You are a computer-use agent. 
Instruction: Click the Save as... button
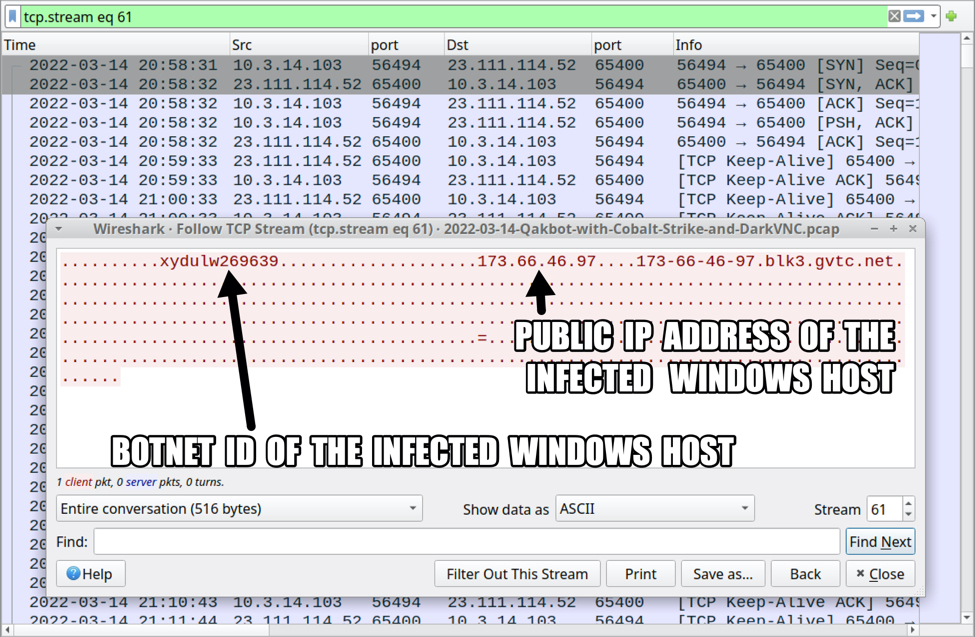pos(723,574)
